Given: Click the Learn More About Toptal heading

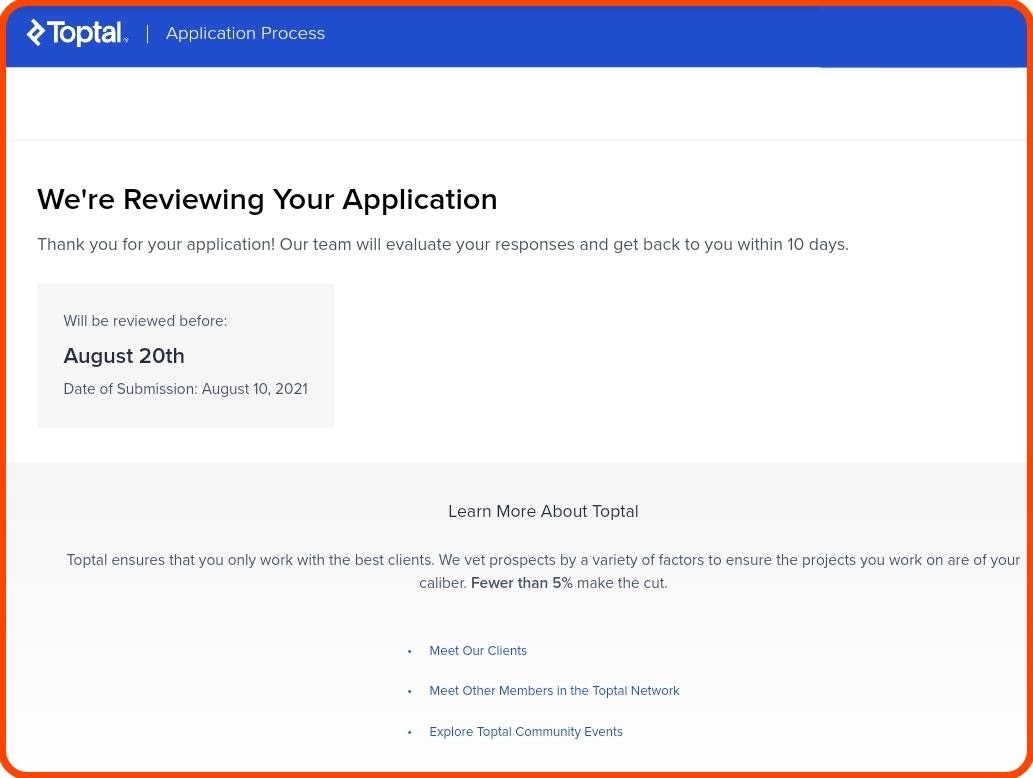Looking at the screenshot, I should tap(543, 511).
